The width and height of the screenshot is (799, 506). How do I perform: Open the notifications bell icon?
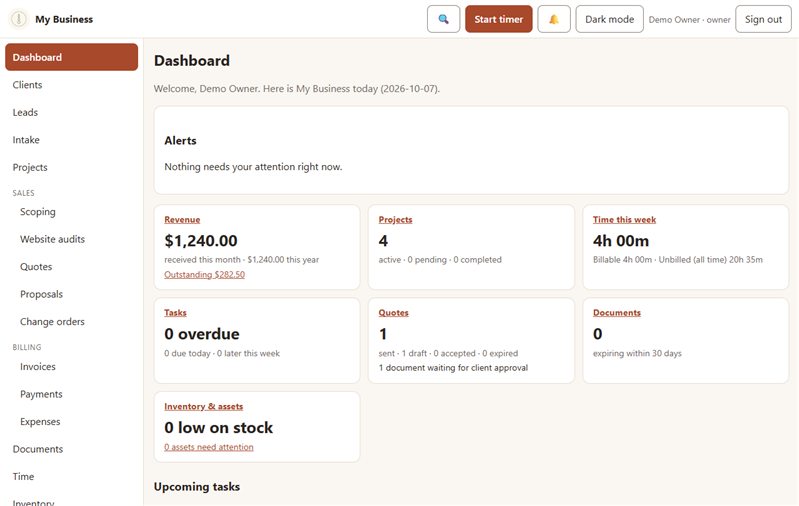click(554, 19)
